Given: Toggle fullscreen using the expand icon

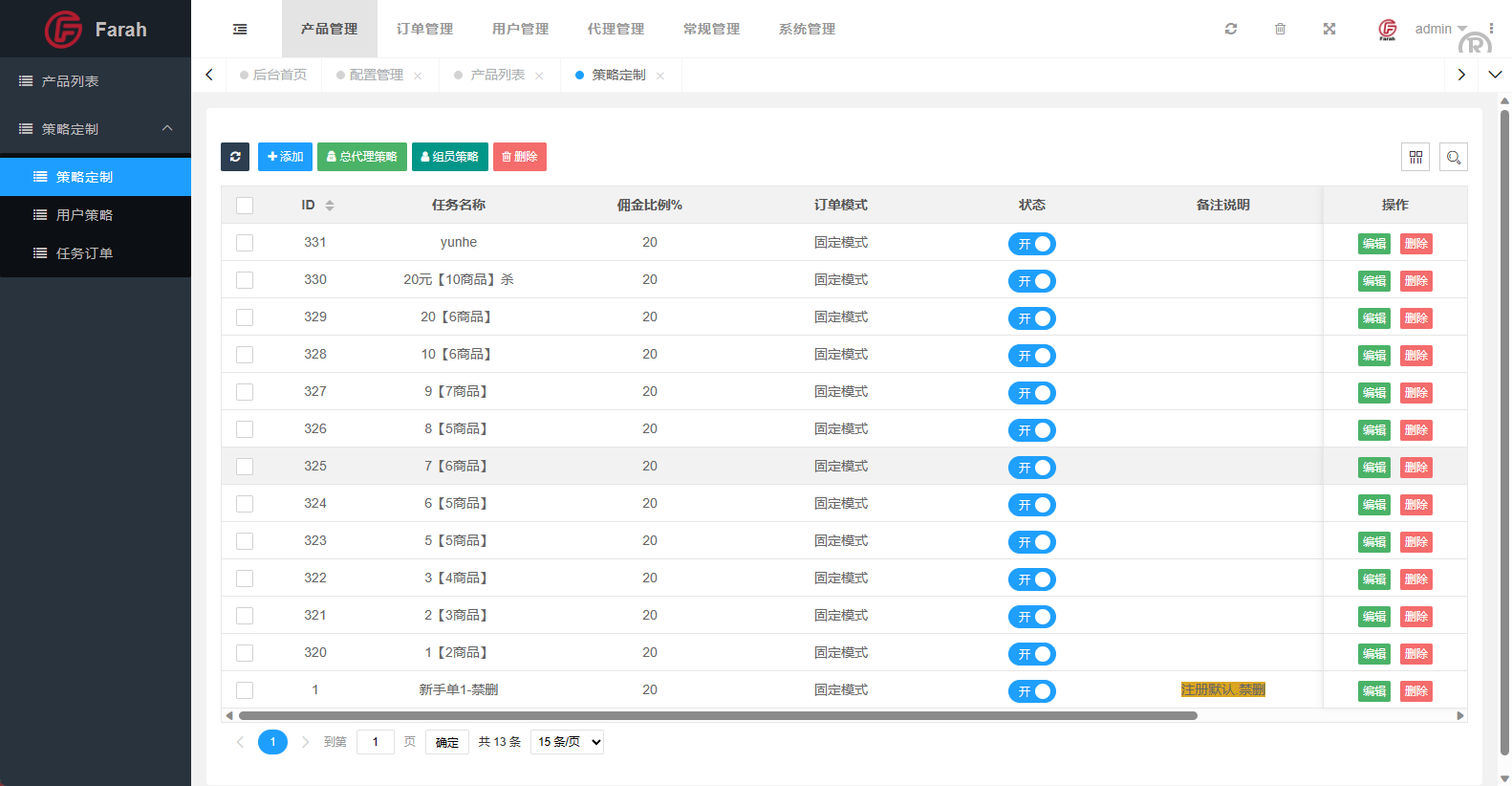Looking at the screenshot, I should click(1329, 29).
